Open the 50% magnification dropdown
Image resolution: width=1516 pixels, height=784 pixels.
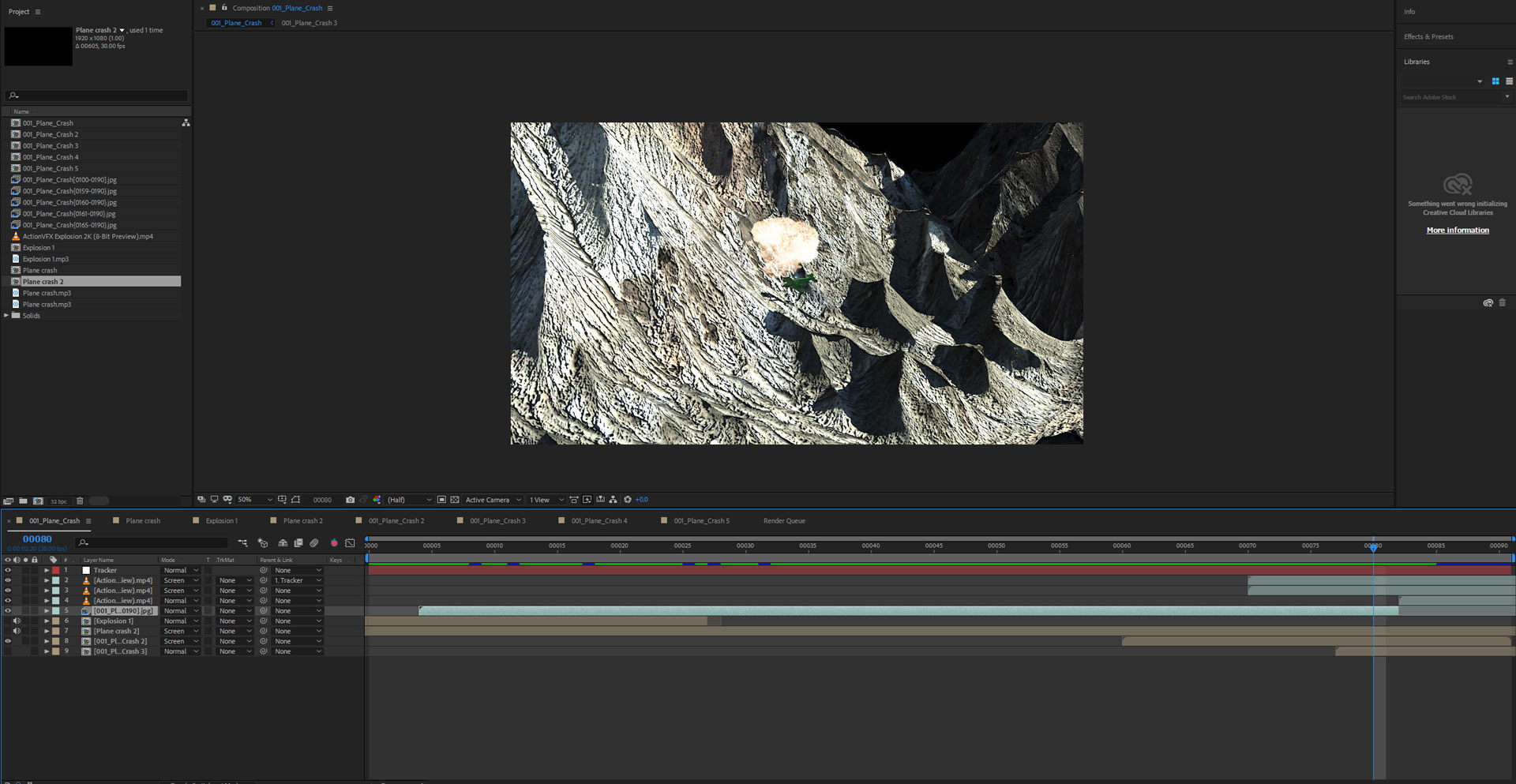point(254,500)
